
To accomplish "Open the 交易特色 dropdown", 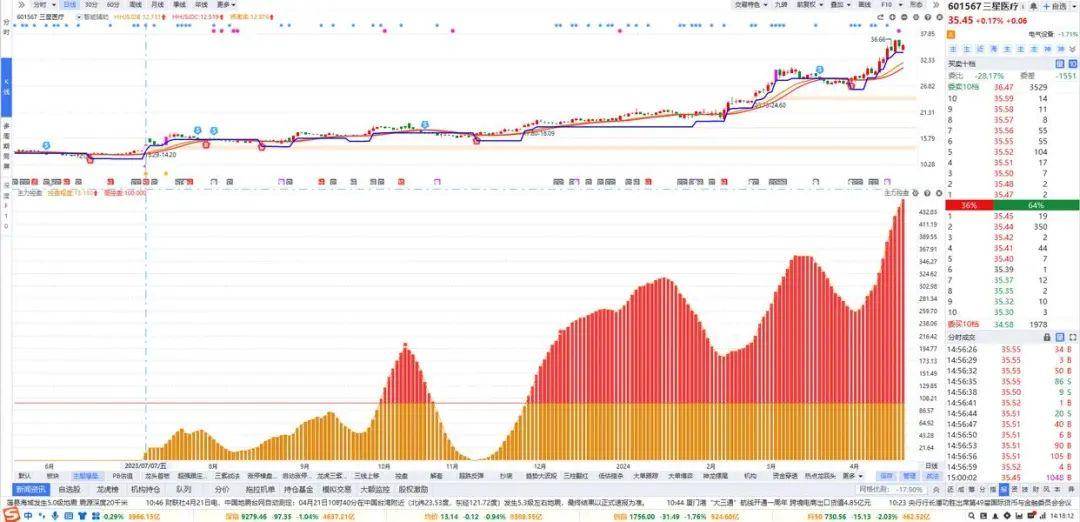I will pos(749,5).
